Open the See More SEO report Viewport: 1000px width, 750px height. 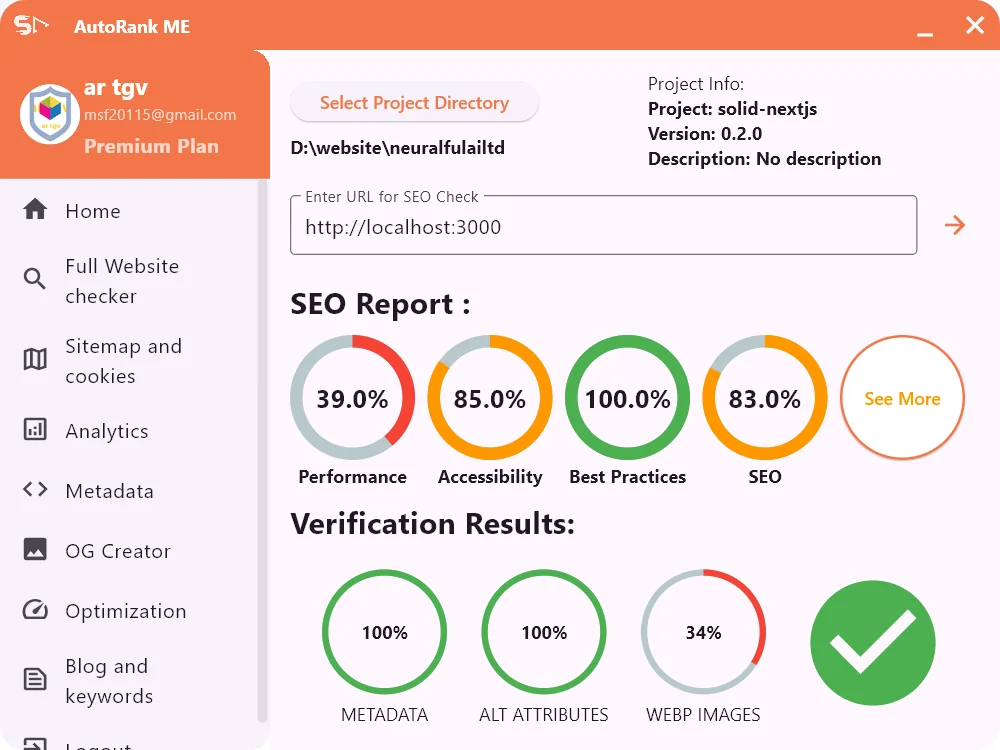coord(901,397)
